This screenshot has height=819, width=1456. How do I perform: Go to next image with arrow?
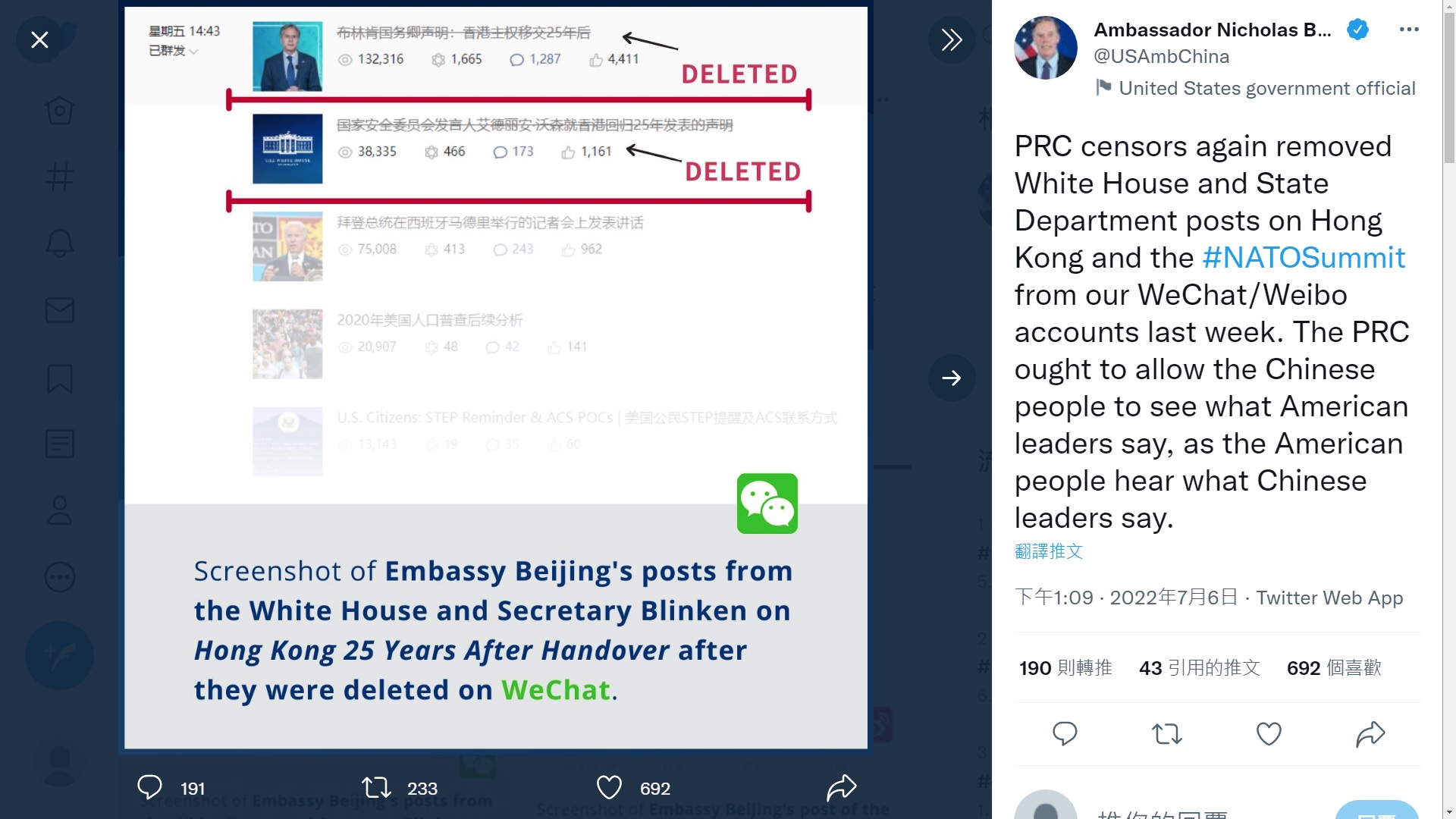[x=951, y=378]
